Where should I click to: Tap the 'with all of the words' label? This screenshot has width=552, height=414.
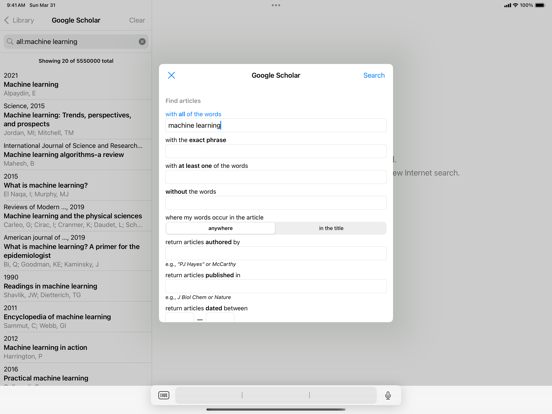193,114
